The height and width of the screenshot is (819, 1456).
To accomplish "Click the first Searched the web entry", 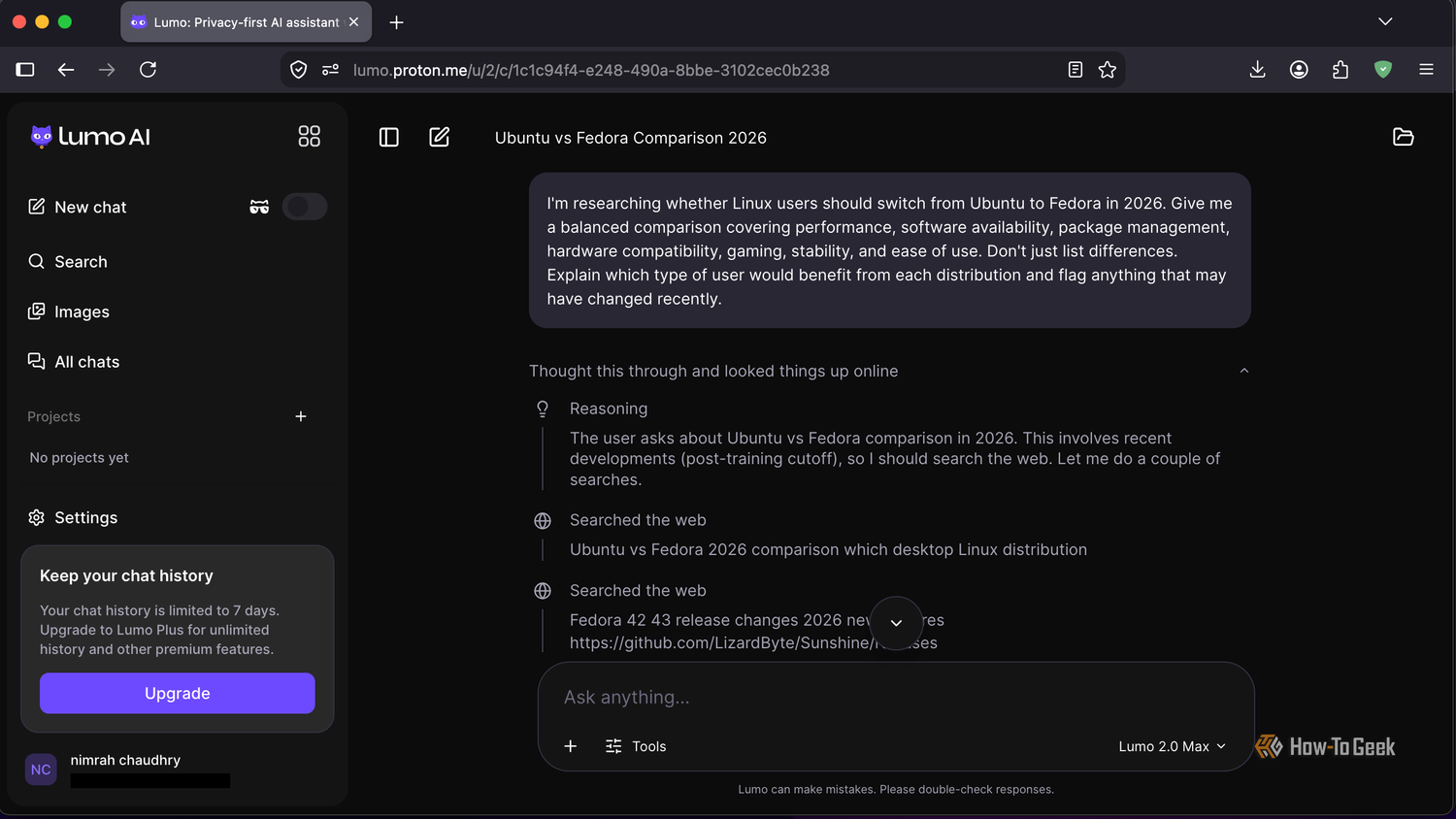I will 638,520.
